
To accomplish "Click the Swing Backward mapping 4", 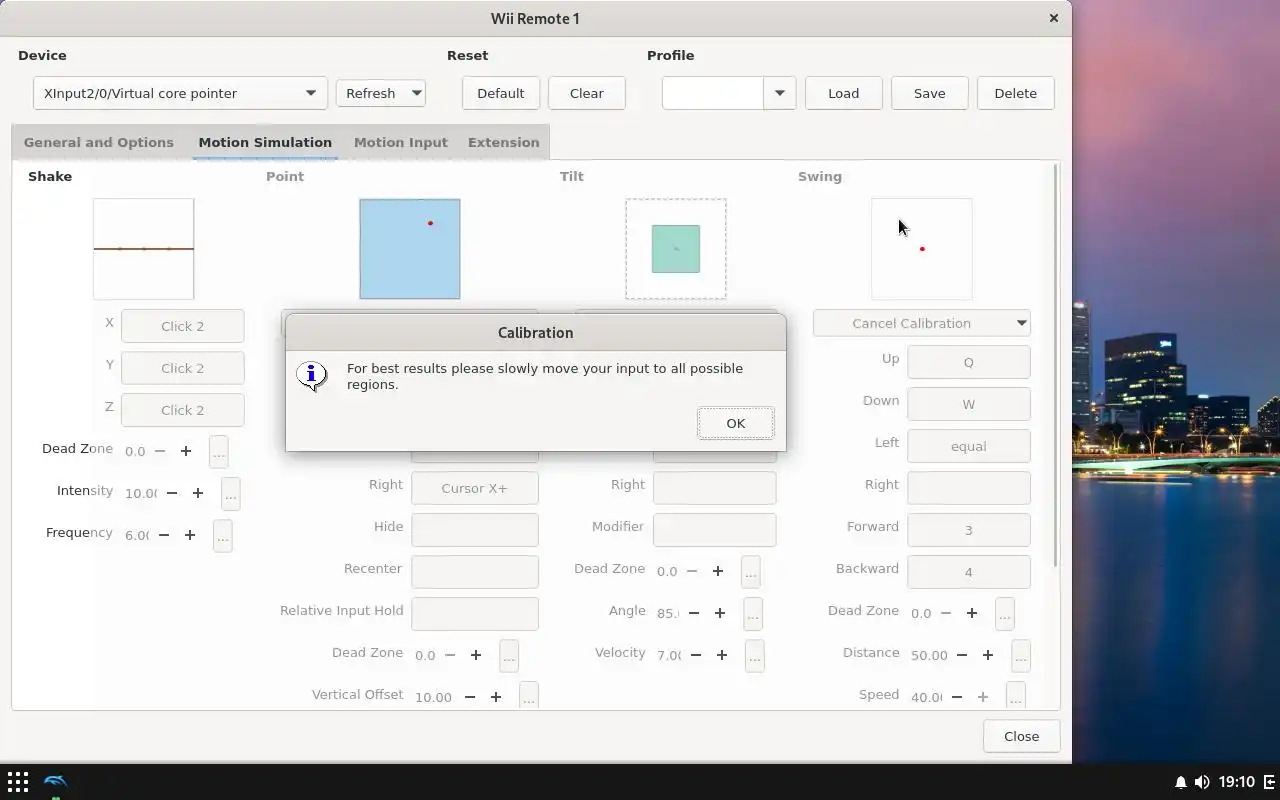I will click(968, 572).
